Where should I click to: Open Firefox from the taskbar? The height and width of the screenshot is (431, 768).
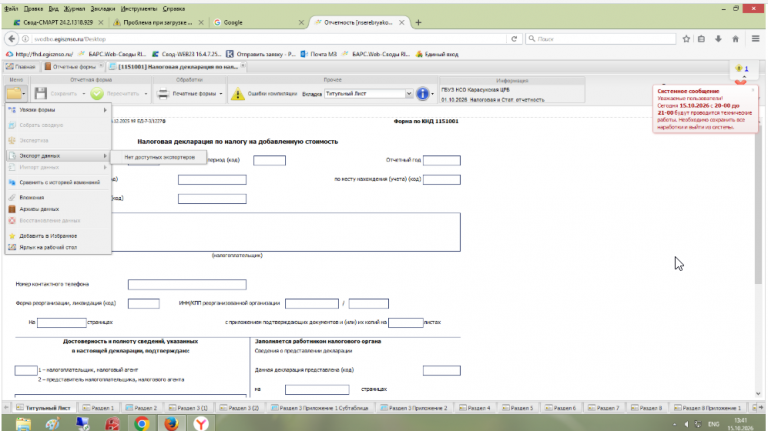(171, 423)
